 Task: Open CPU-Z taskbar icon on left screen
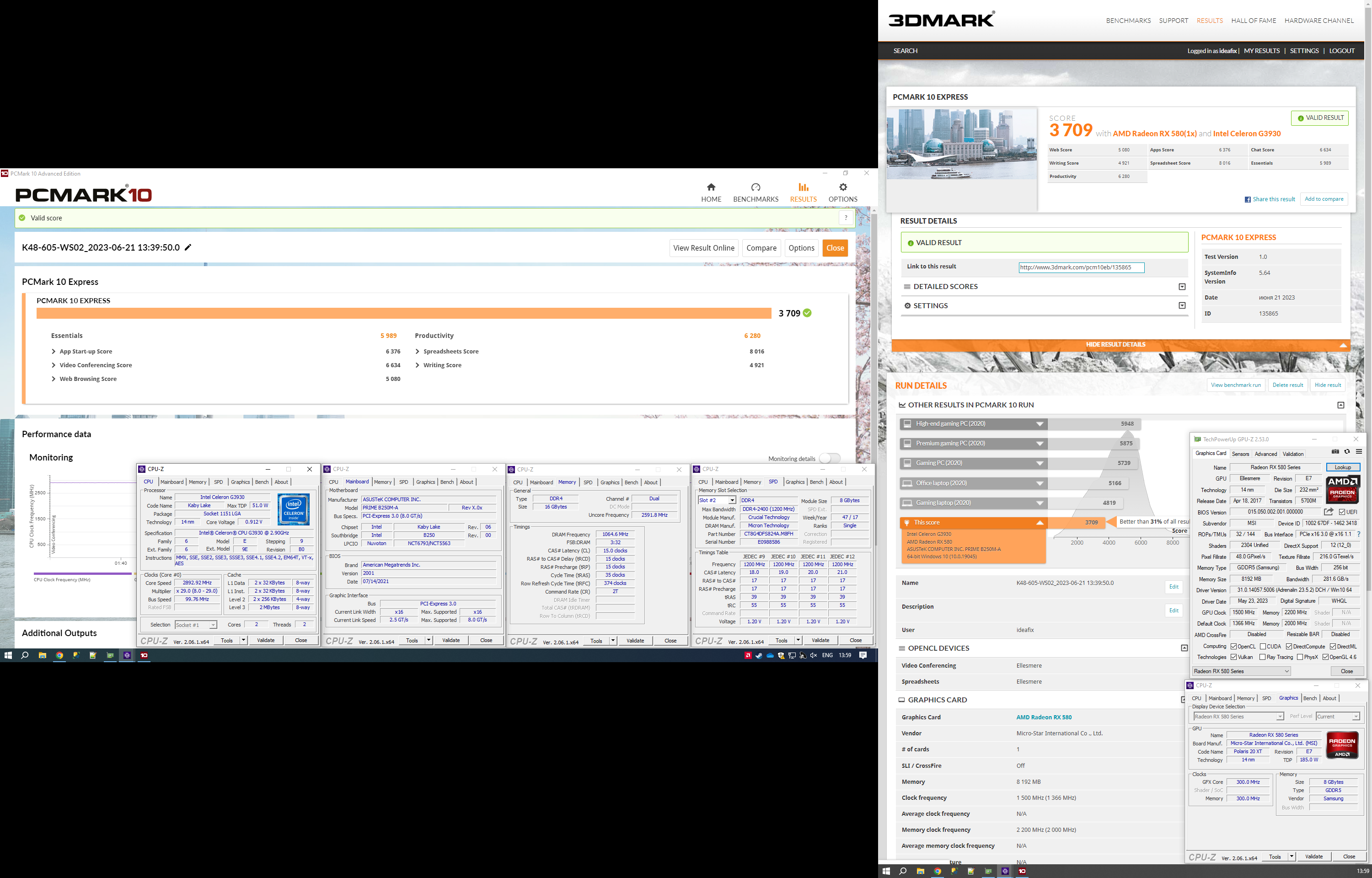[x=127, y=655]
